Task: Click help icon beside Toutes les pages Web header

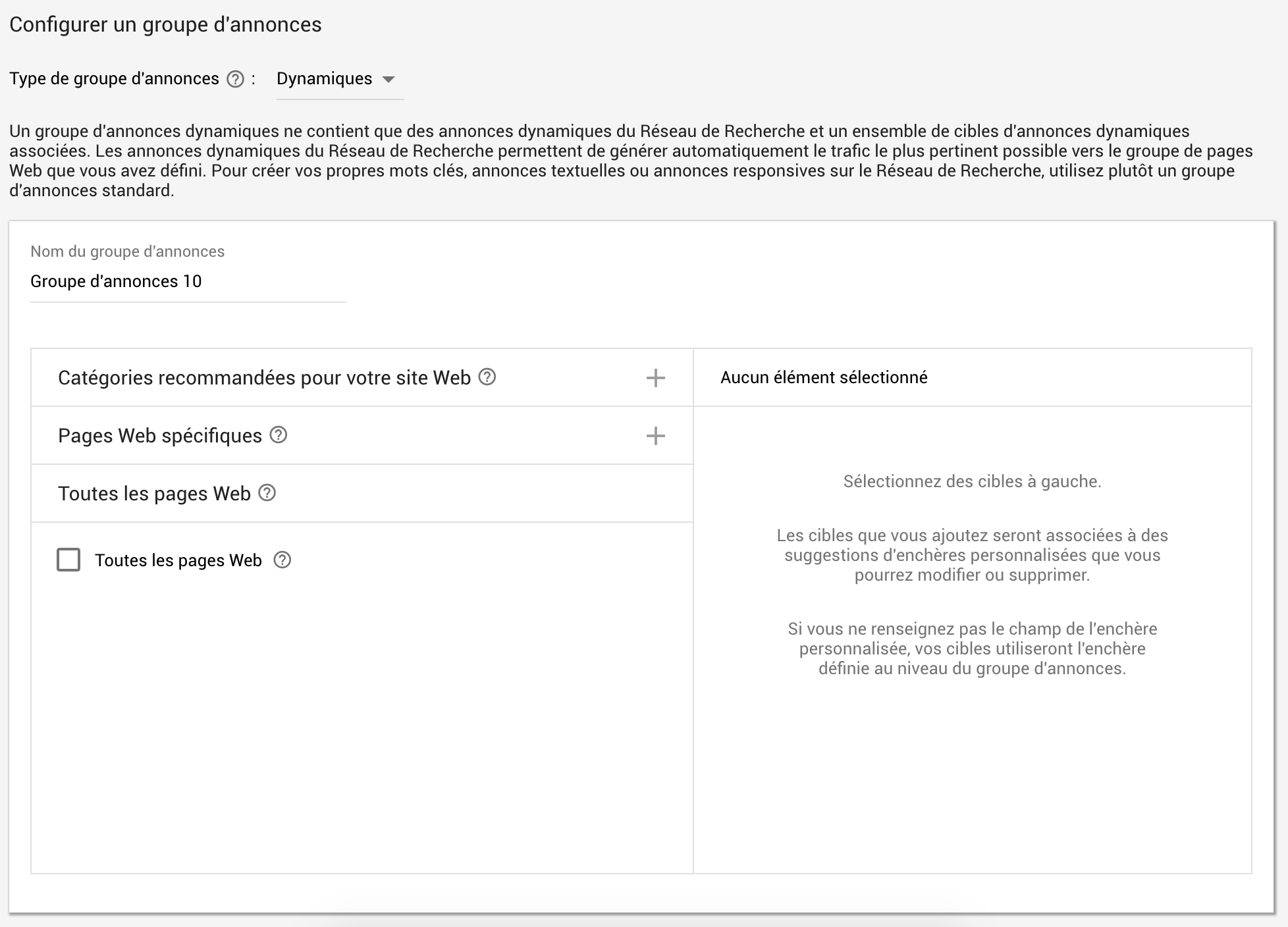Action: 267,493
